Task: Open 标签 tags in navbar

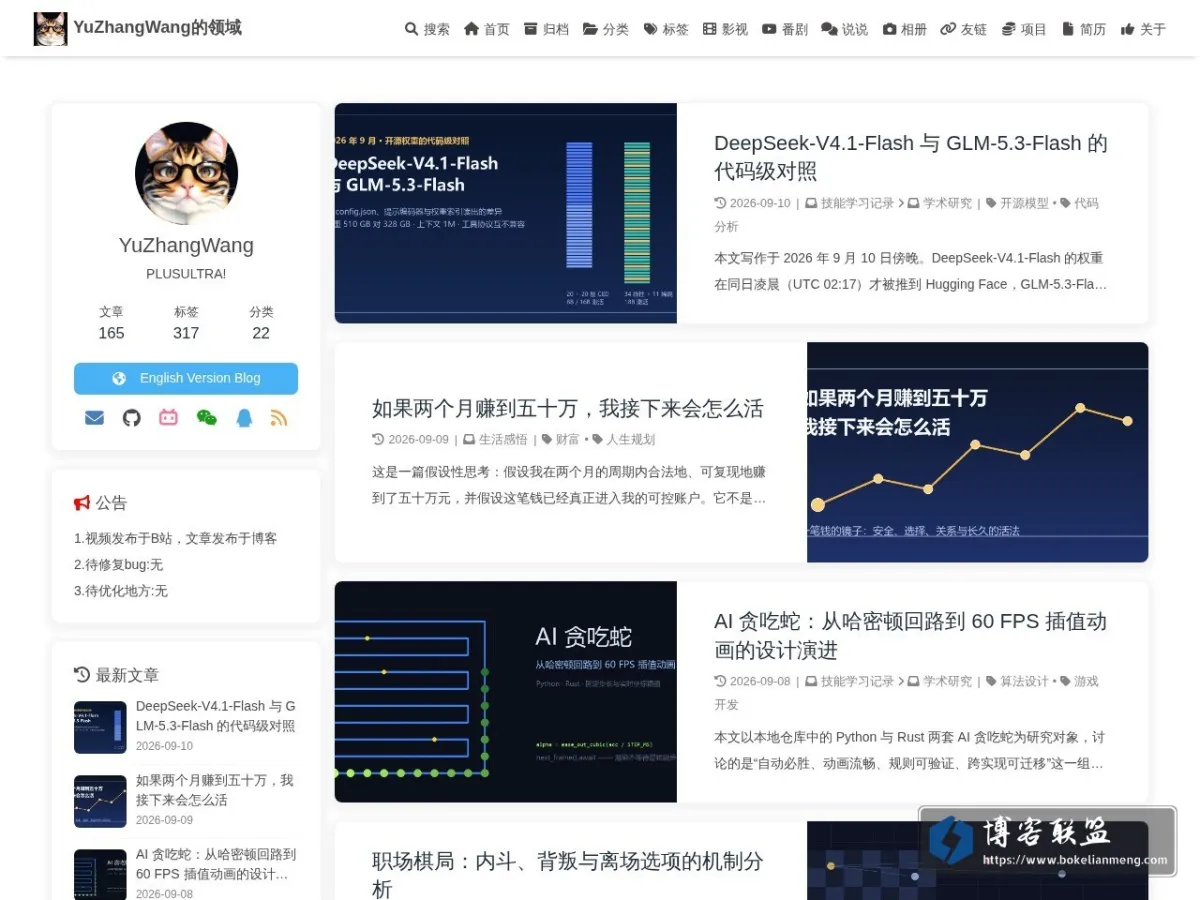Action: click(666, 29)
